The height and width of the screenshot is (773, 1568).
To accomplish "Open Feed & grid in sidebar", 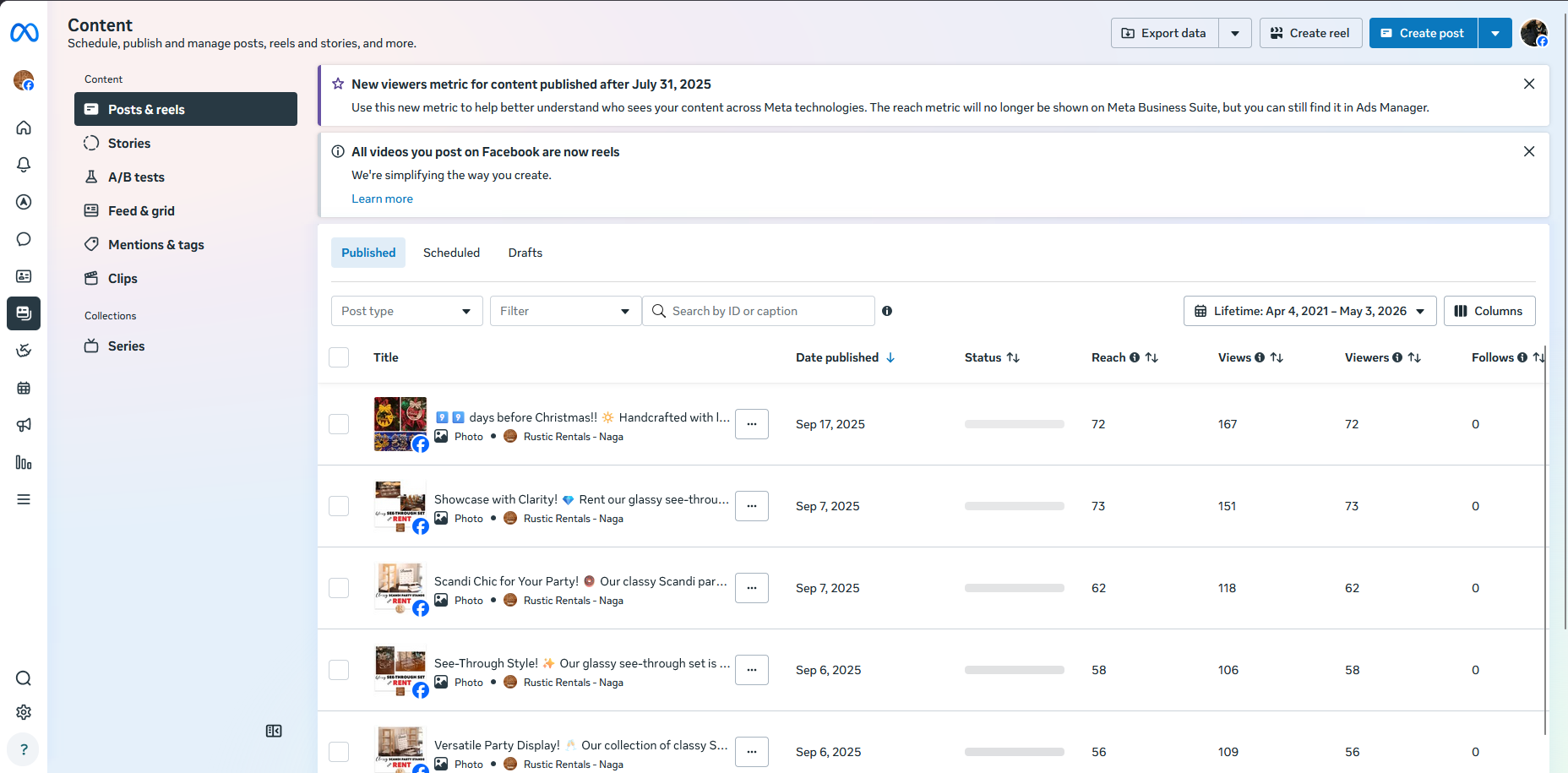I will [x=186, y=210].
